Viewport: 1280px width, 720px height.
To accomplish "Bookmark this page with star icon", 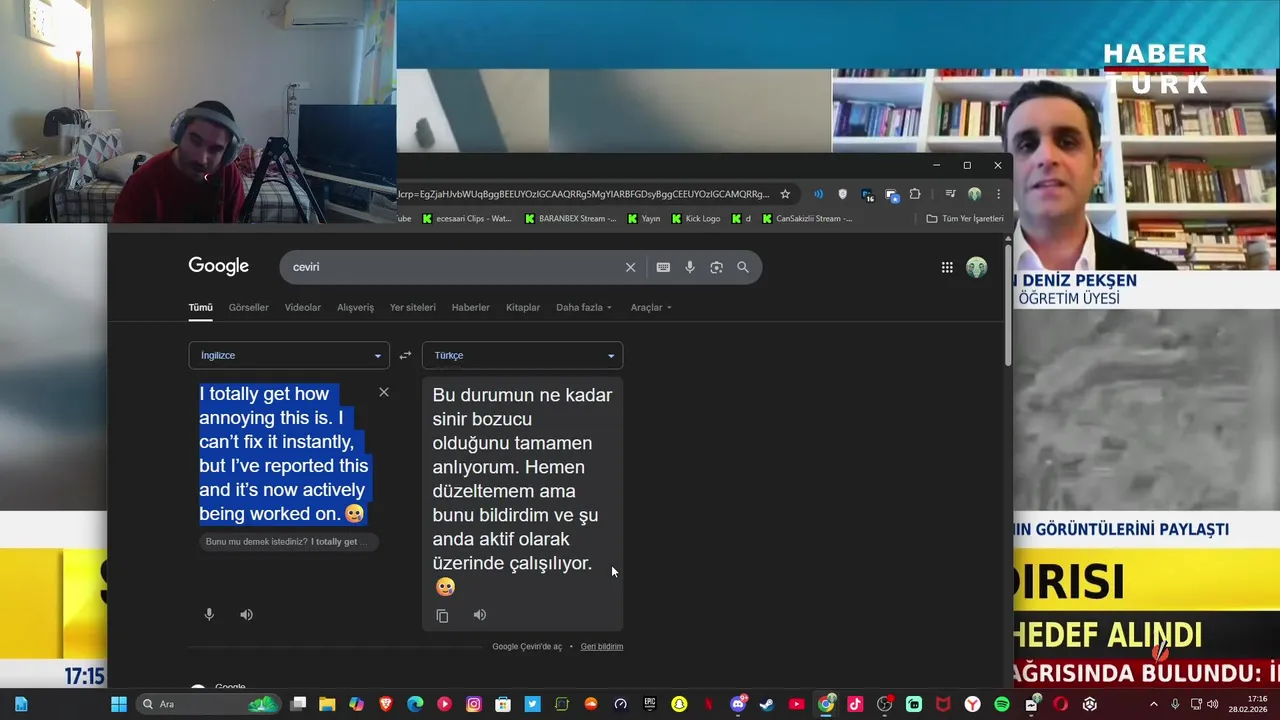I will point(785,194).
